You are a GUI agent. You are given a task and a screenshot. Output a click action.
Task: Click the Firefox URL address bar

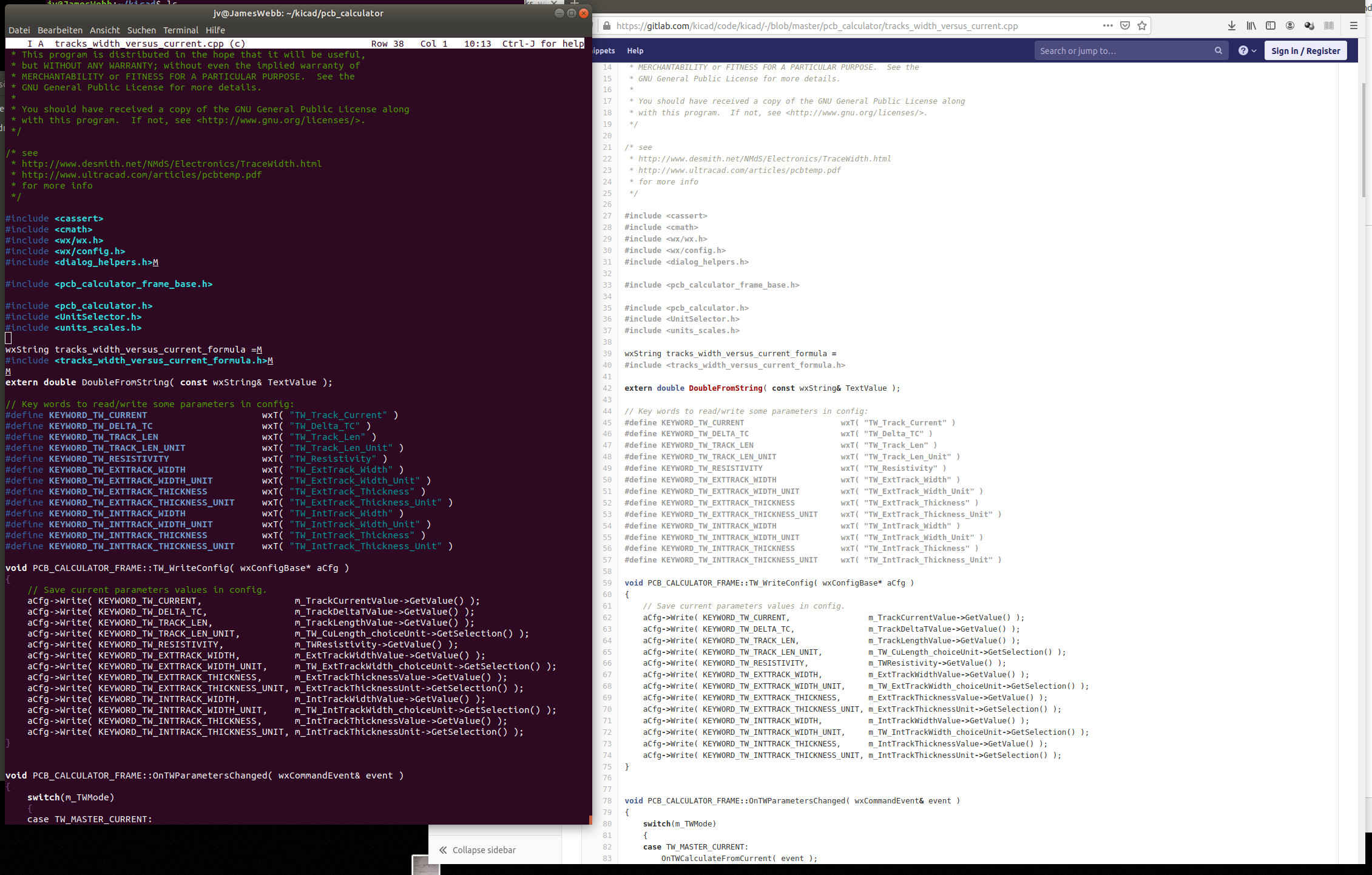[850, 25]
